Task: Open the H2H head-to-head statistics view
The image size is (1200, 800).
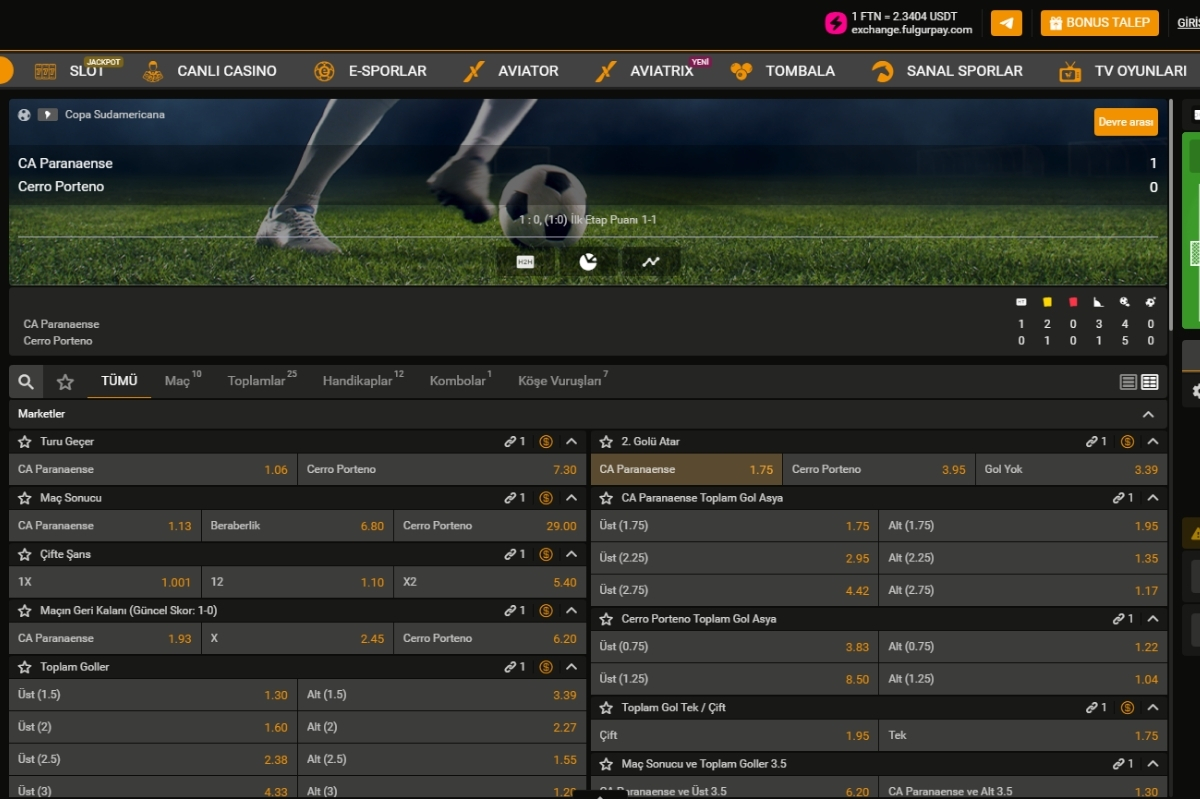Action: [x=525, y=260]
